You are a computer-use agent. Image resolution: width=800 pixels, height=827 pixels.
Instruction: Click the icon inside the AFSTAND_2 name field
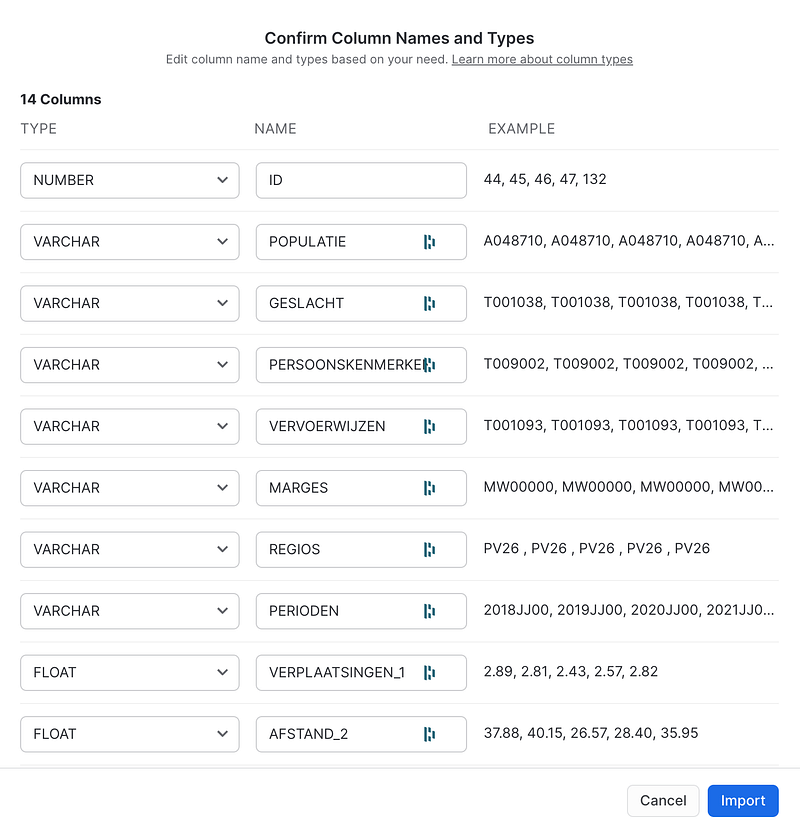pos(429,734)
